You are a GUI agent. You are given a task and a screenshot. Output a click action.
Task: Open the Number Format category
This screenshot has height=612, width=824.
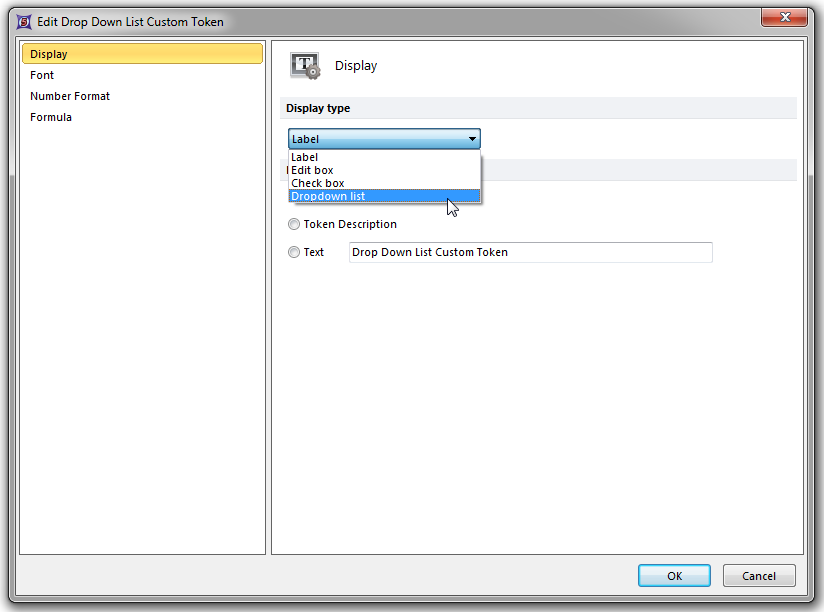70,96
